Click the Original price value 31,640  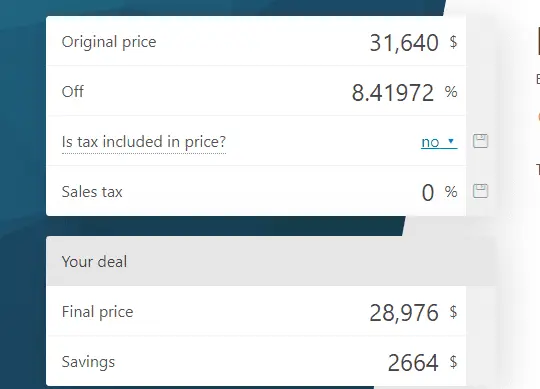[x=404, y=43]
